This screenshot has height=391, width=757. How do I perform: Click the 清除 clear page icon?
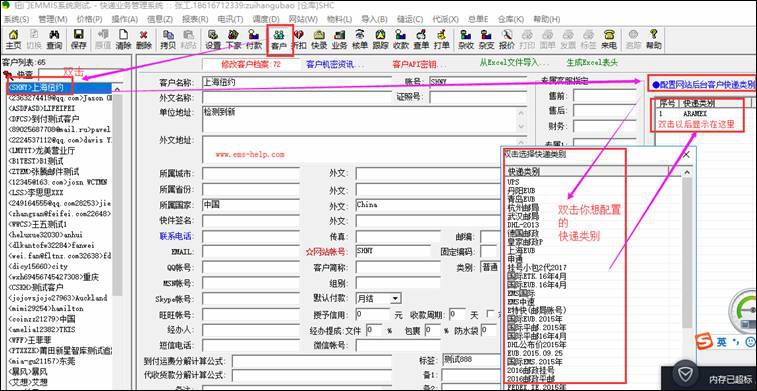124,40
